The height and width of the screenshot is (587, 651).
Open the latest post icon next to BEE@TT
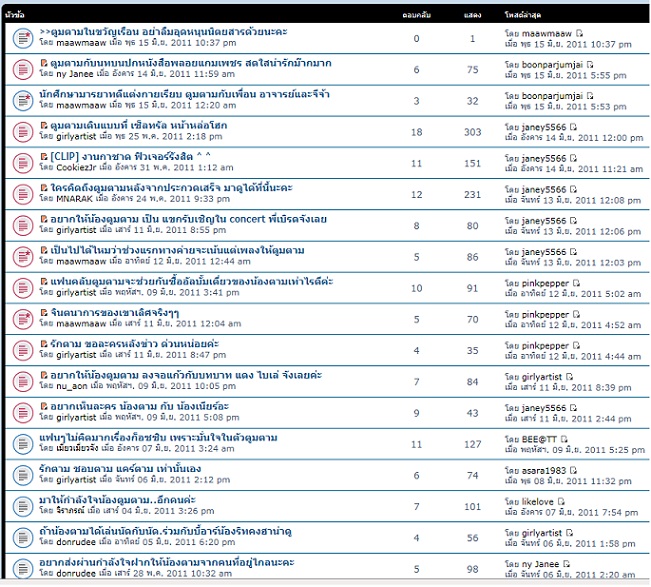tap(564, 439)
